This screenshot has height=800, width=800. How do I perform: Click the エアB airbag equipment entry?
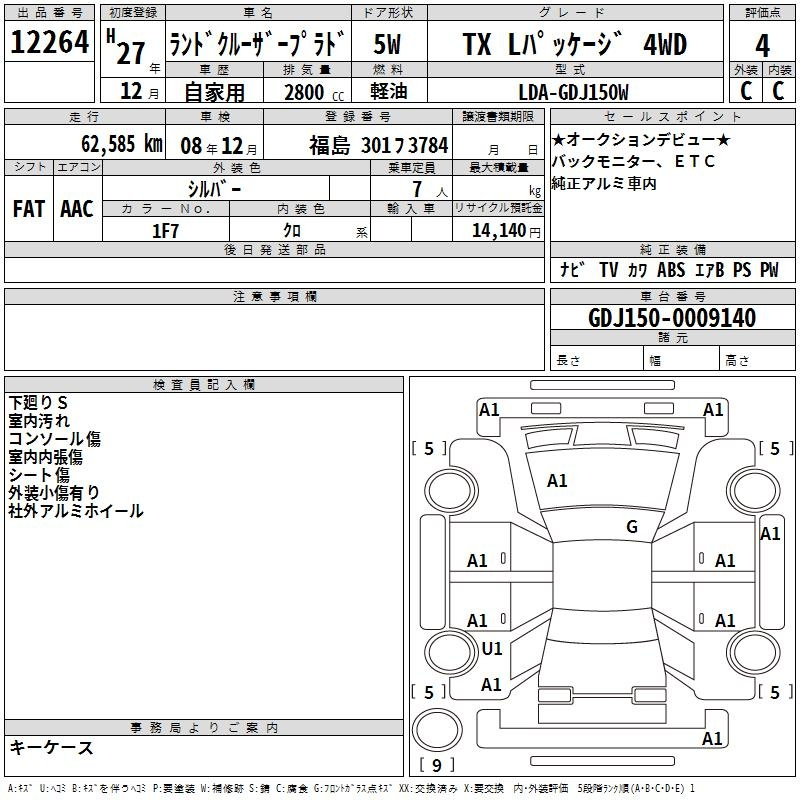pos(710,270)
